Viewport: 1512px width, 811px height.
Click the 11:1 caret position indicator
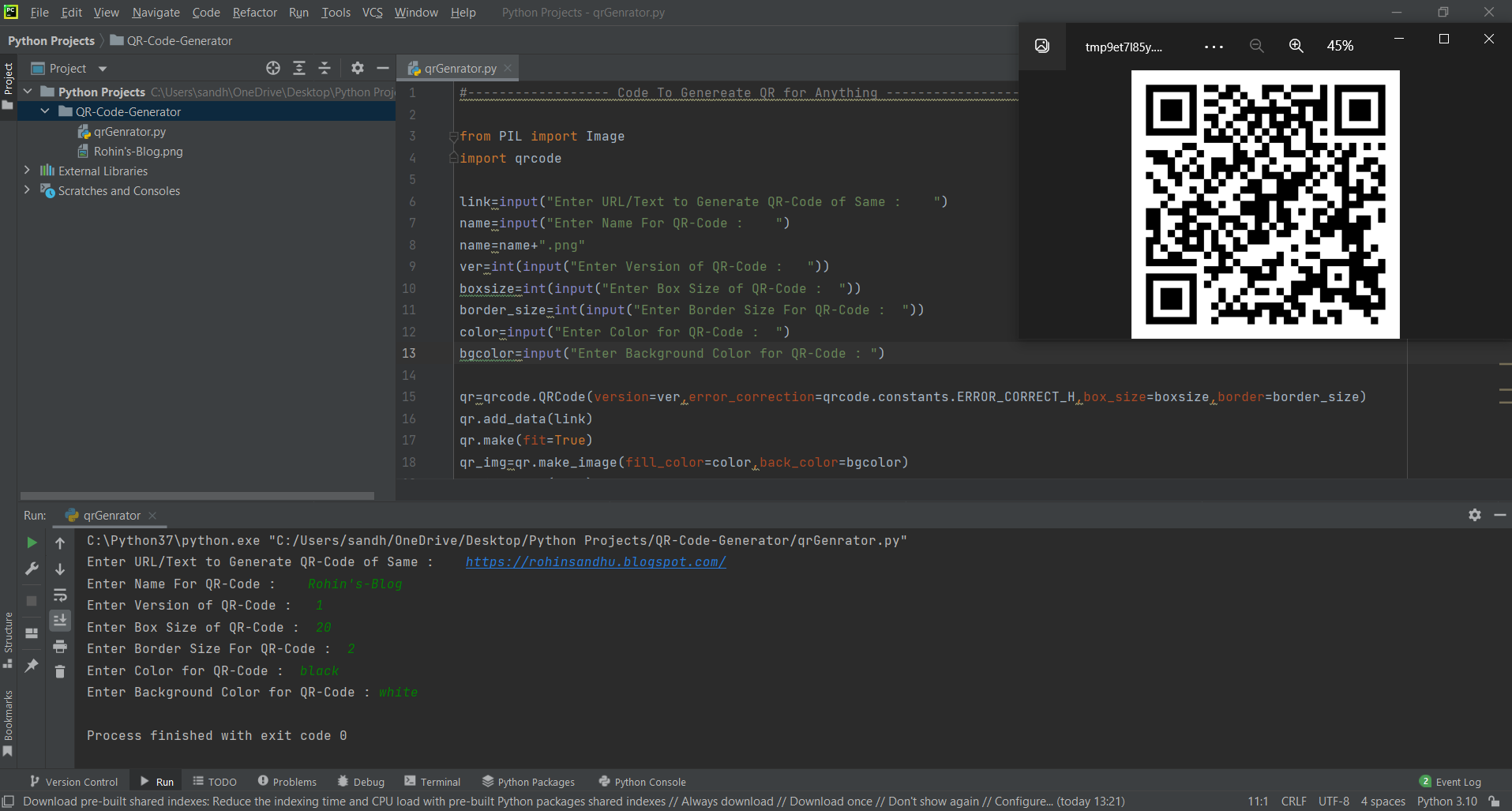[1258, 802]
